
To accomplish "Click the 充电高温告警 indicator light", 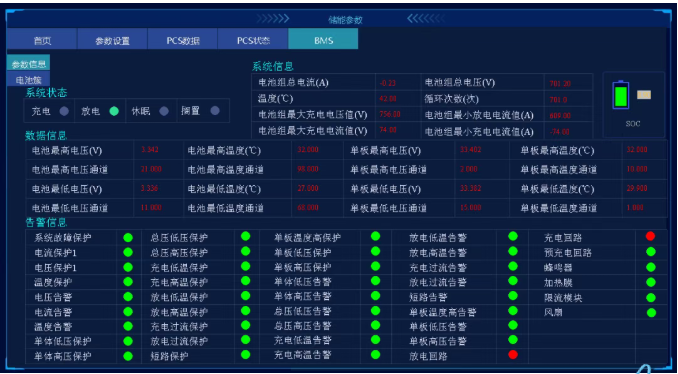I will click(375, 355).
